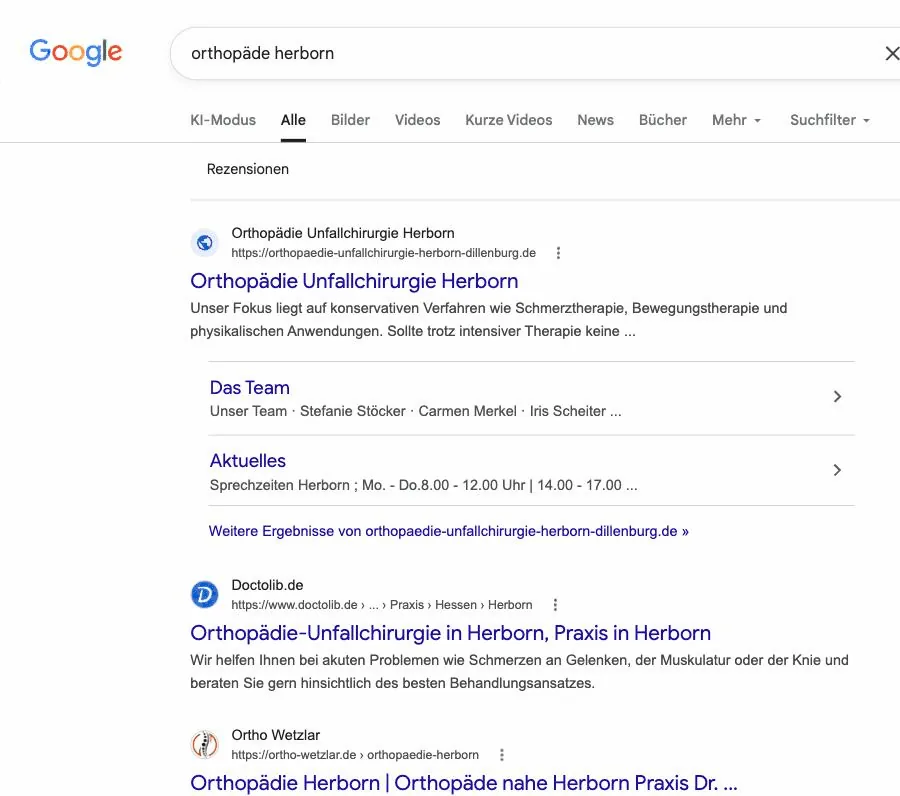The width and height of the screenshot is (900, 796).
Task: Click the chevron beside Aktuelles
Action: coord(837,470)
